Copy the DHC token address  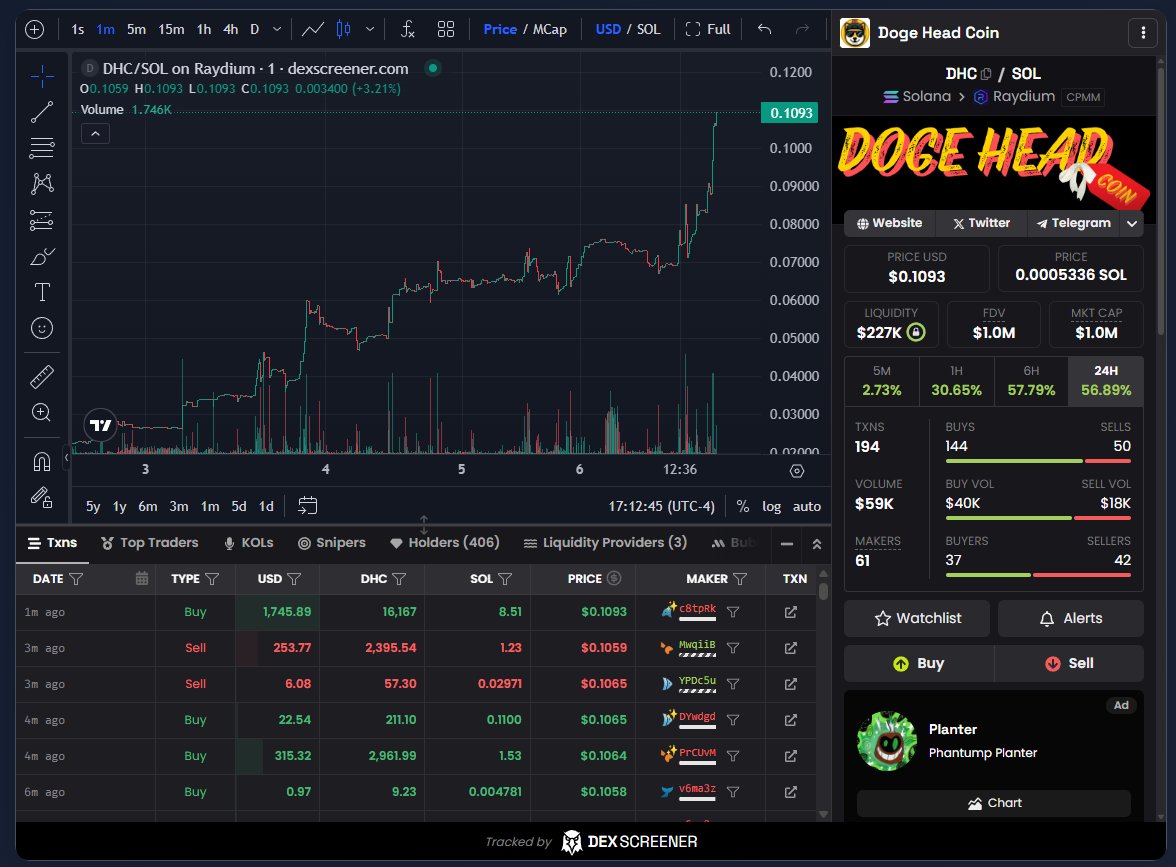click(986, 74)
